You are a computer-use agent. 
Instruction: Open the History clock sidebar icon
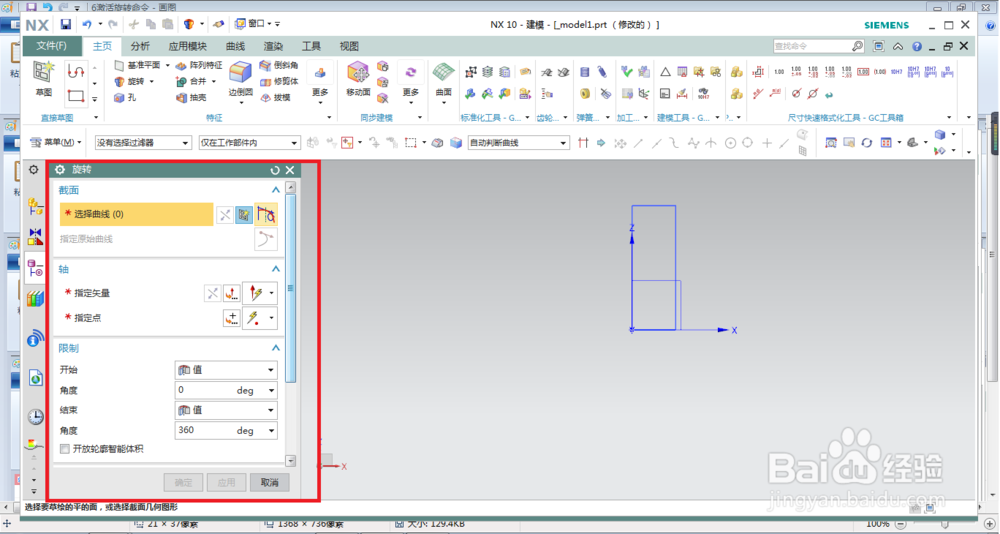tap(35, 417)
